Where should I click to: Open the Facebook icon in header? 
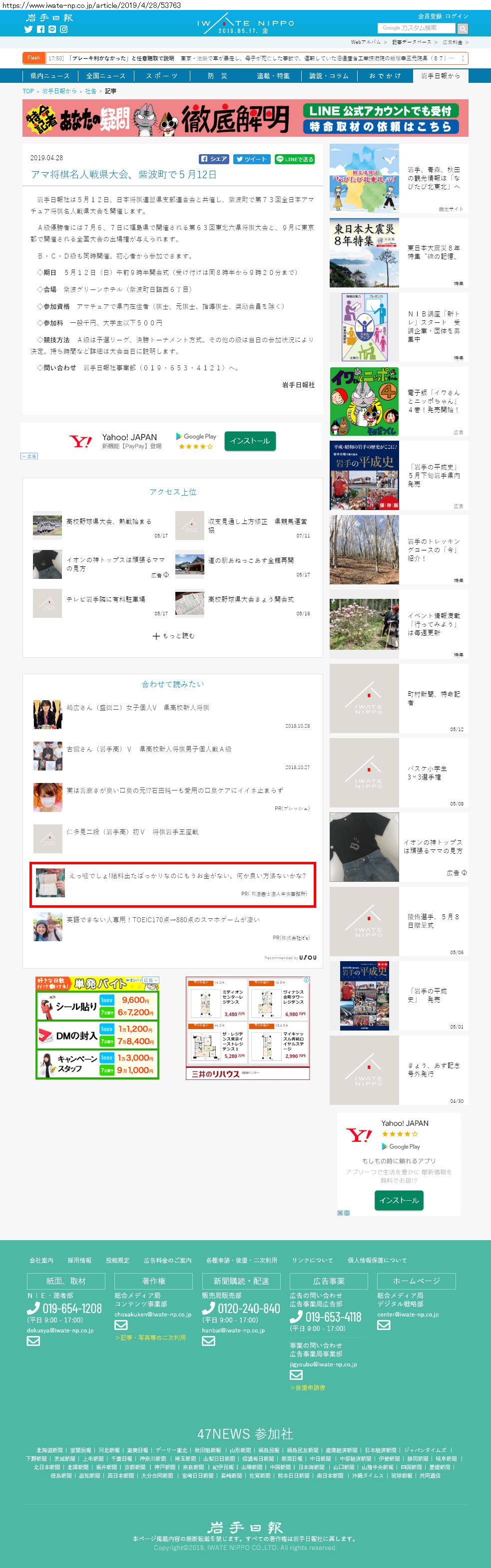tap(41, 29)
